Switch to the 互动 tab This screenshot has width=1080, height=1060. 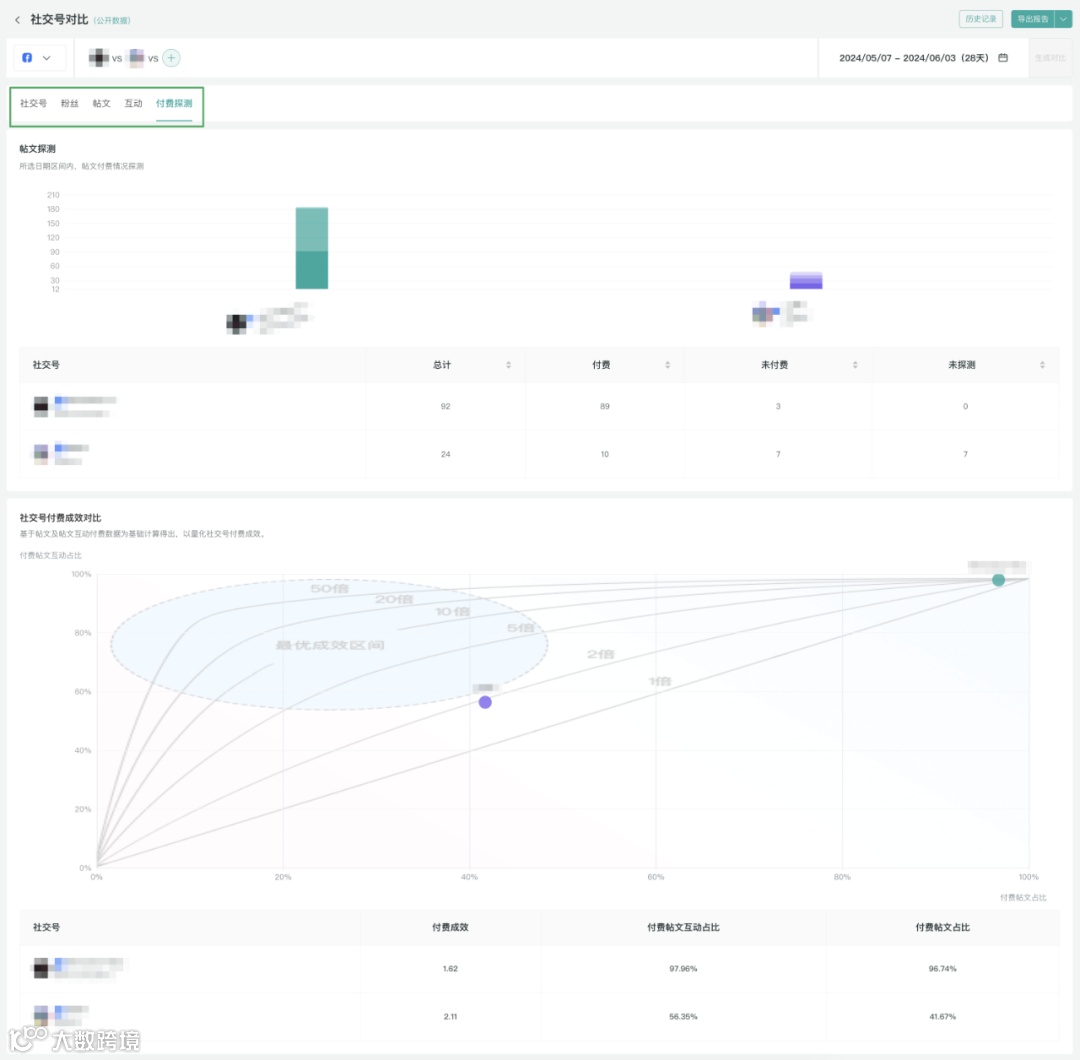(133, 103)
